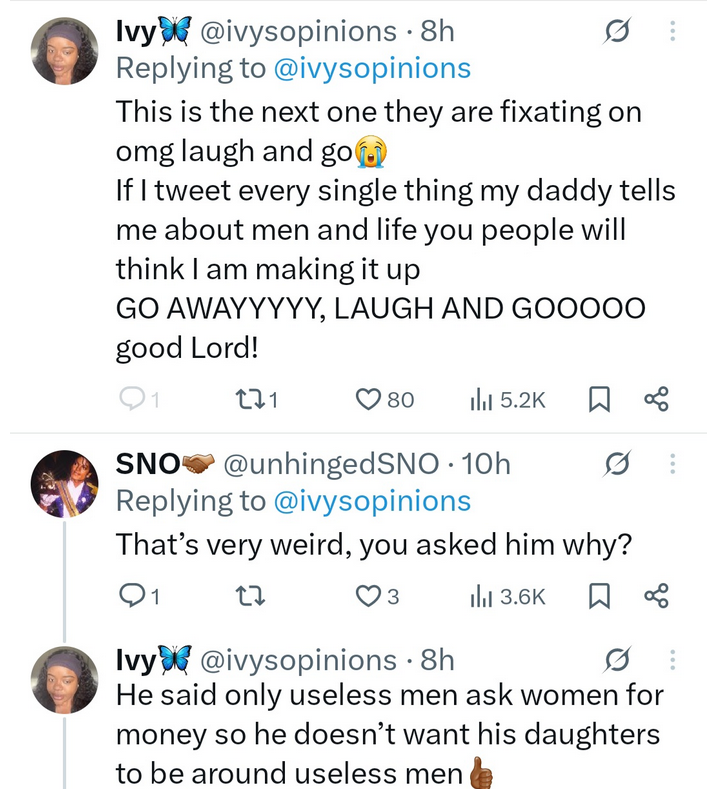The image size is (716, 789).
Task: Open more options on Ivy's bottom reply
Action: pos(672,660)
